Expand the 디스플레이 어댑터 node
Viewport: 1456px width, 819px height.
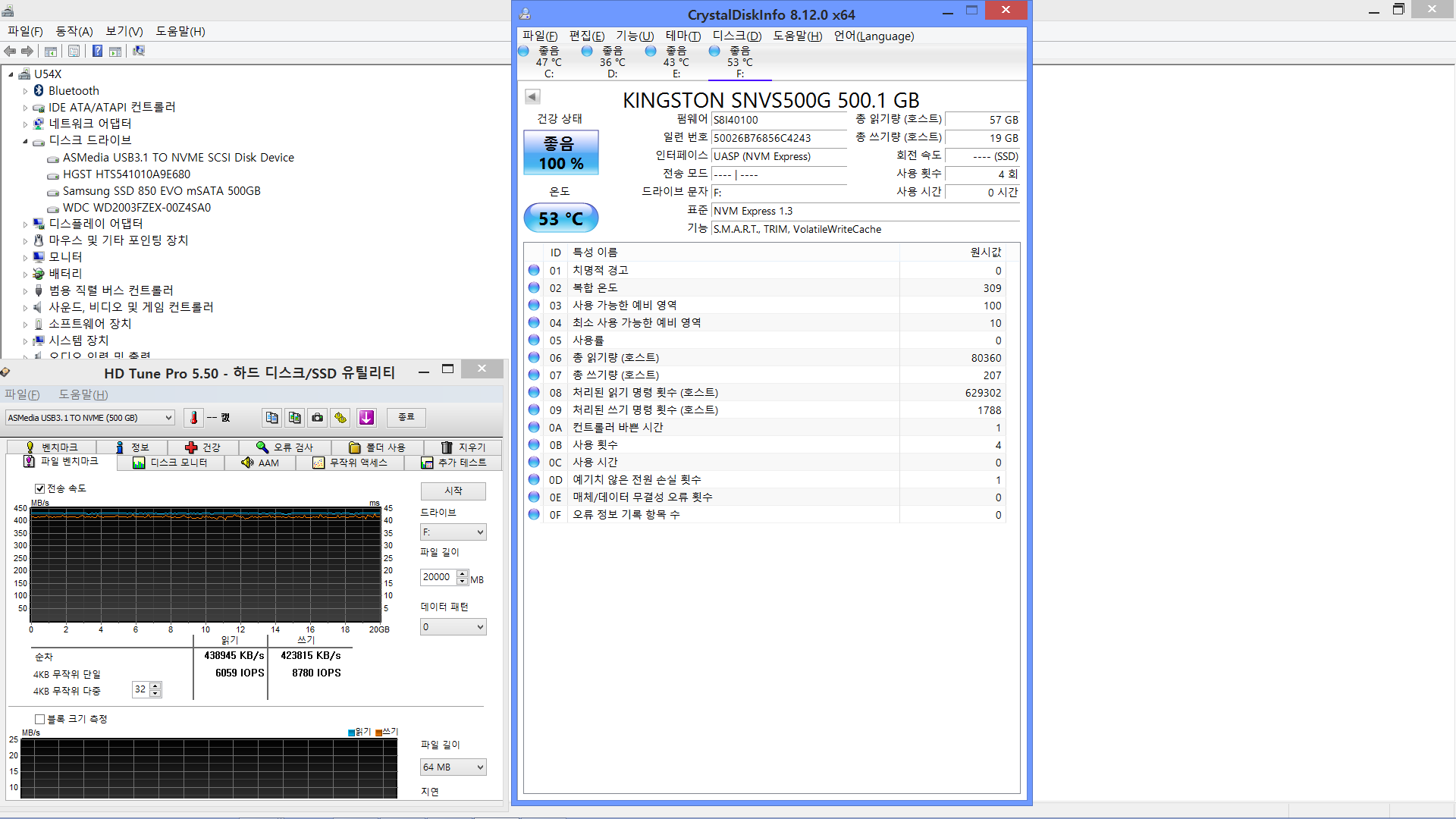(25, 224)
